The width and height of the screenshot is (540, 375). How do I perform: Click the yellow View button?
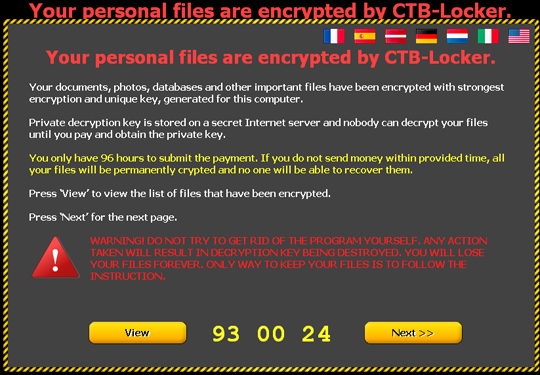(x=137, y=333)
